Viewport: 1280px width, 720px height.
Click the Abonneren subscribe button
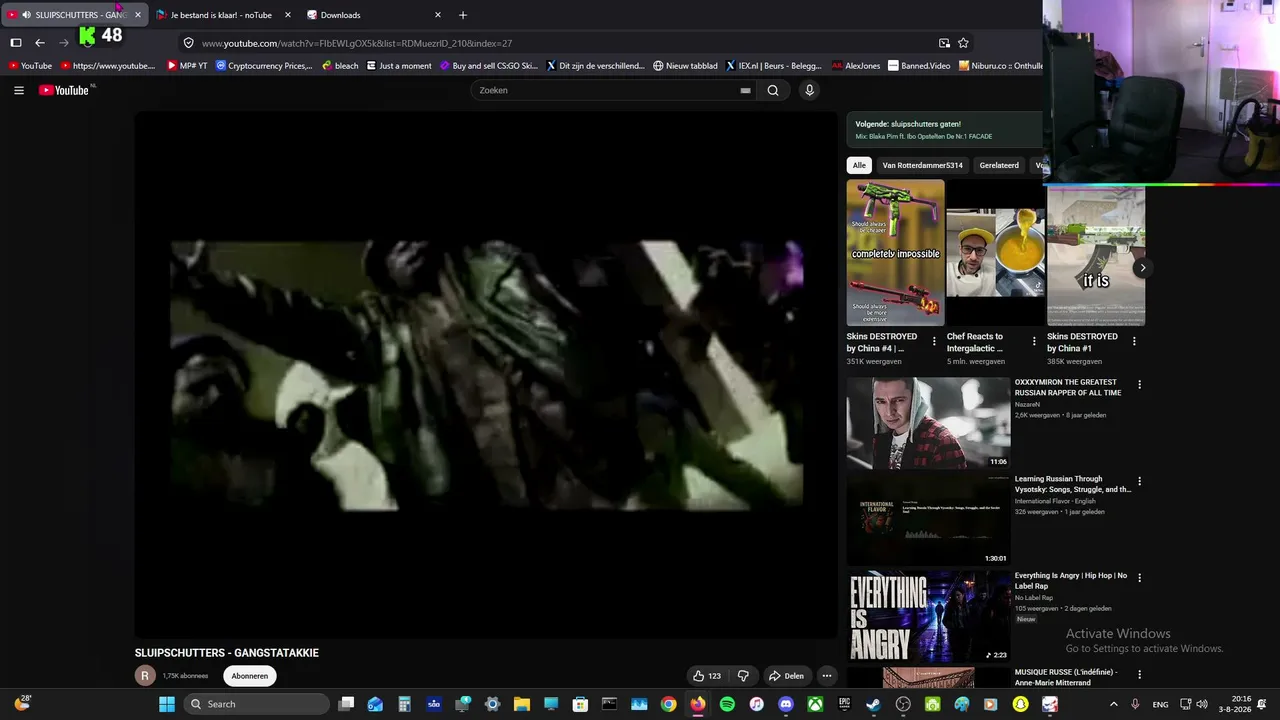click(x=250, y=676)
